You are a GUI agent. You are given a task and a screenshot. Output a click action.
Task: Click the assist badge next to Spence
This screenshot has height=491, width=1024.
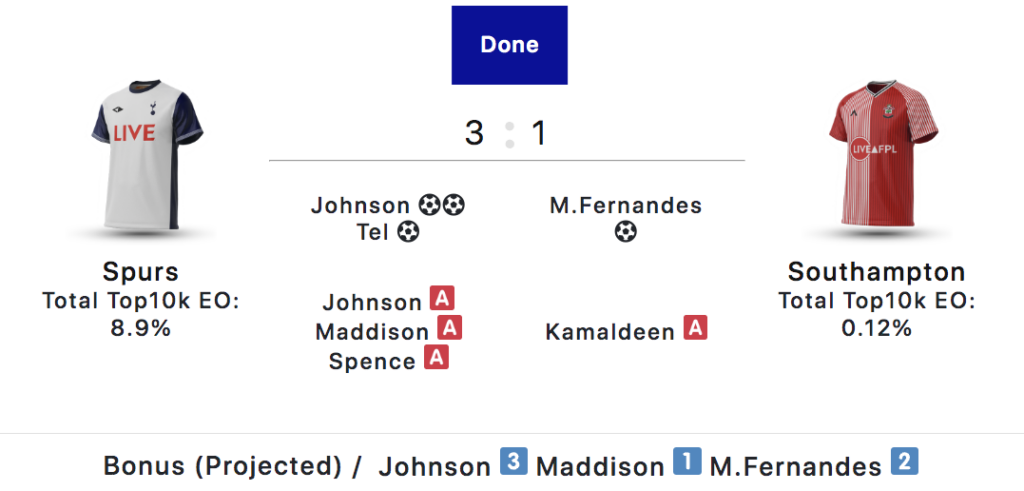coord(435,358)
